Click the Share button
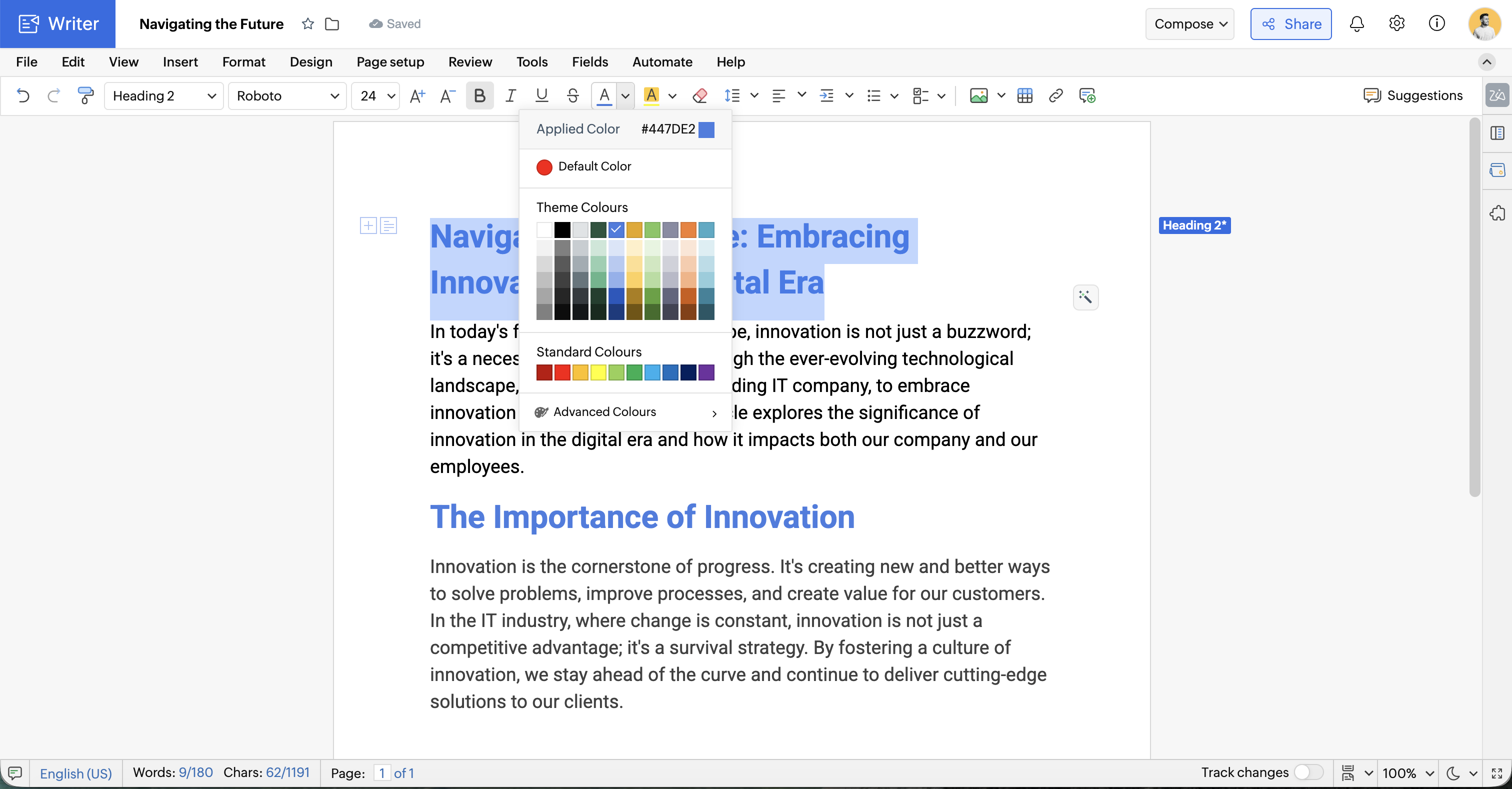This screenshot has width=1512, height=789. tap(1290, 24)
